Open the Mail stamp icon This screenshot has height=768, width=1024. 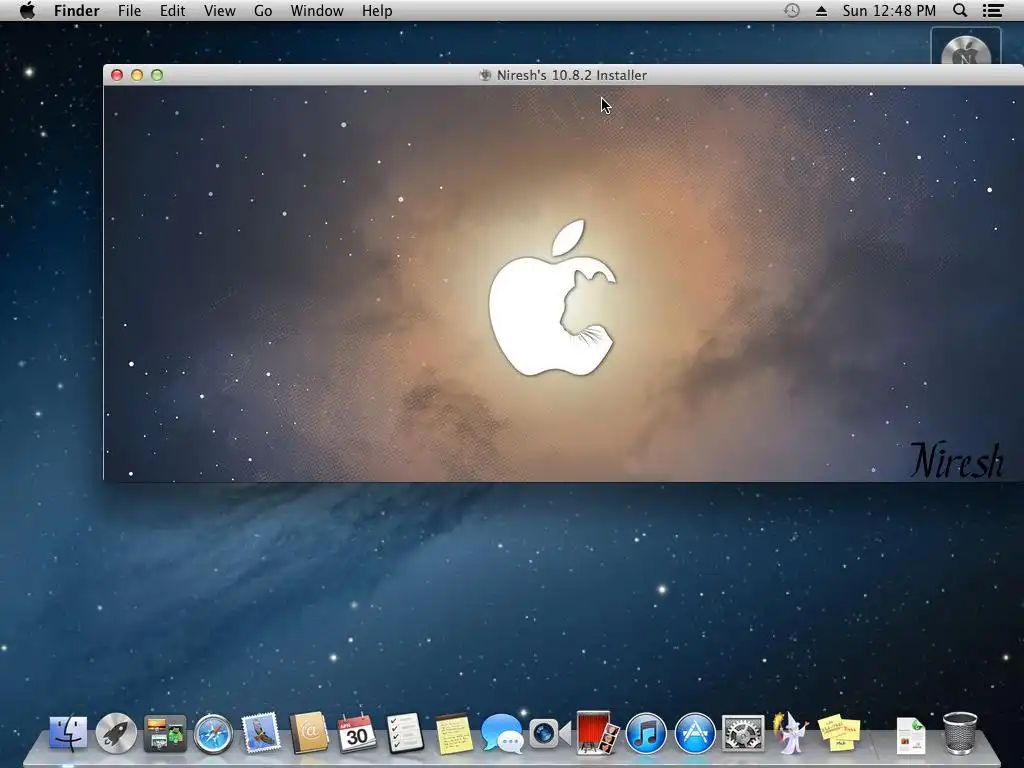[x=261, y=733]
